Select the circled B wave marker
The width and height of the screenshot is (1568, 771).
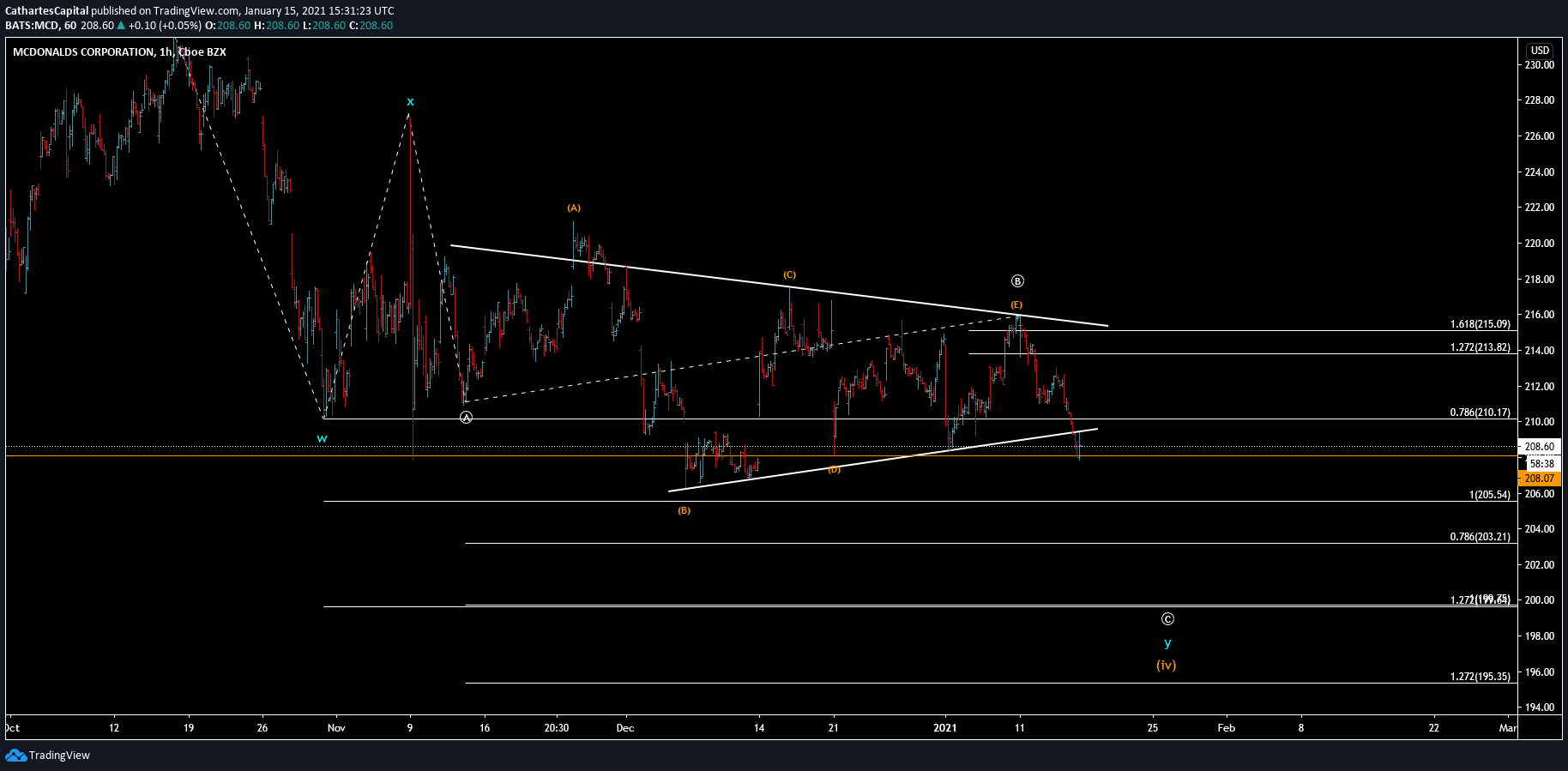[1017, 281]
